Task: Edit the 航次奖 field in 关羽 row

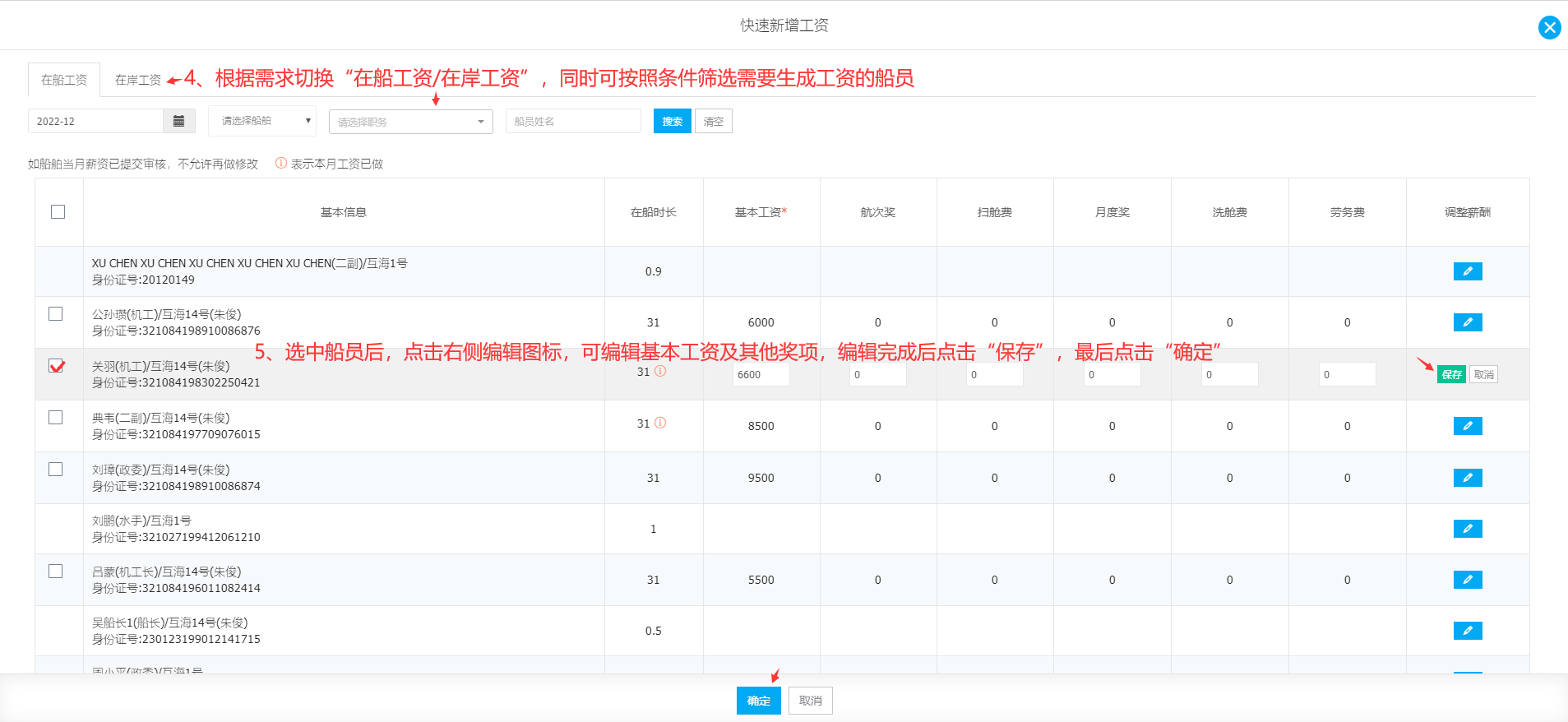Action: 878,374
